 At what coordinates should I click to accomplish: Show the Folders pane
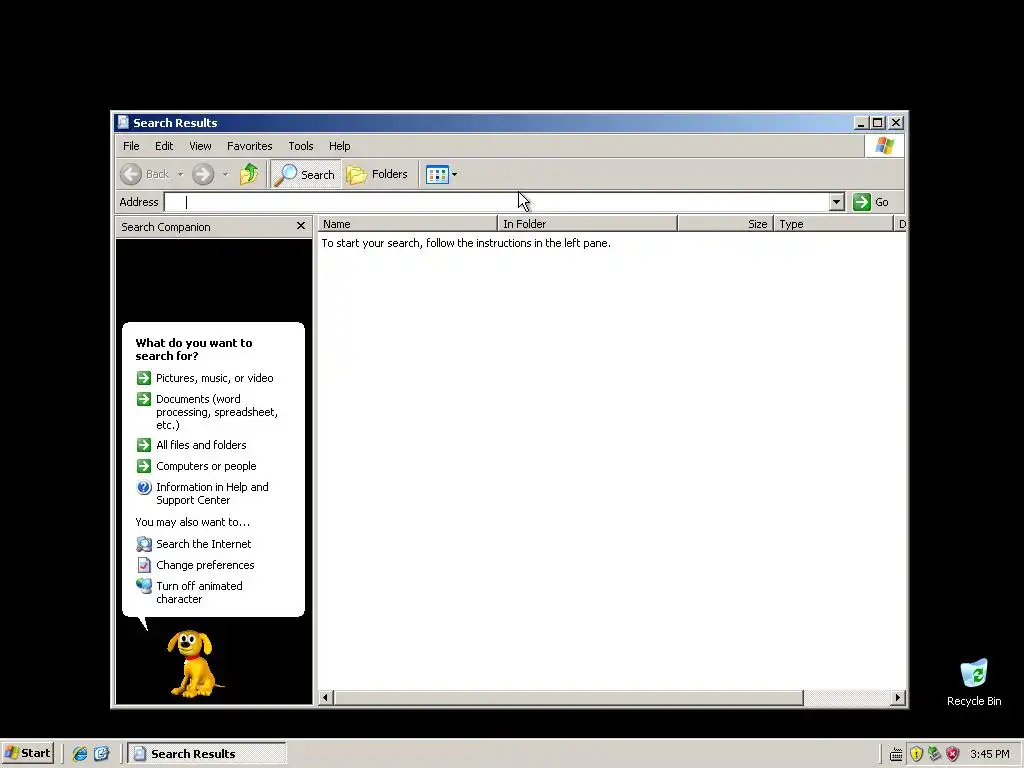click(377, 174)
